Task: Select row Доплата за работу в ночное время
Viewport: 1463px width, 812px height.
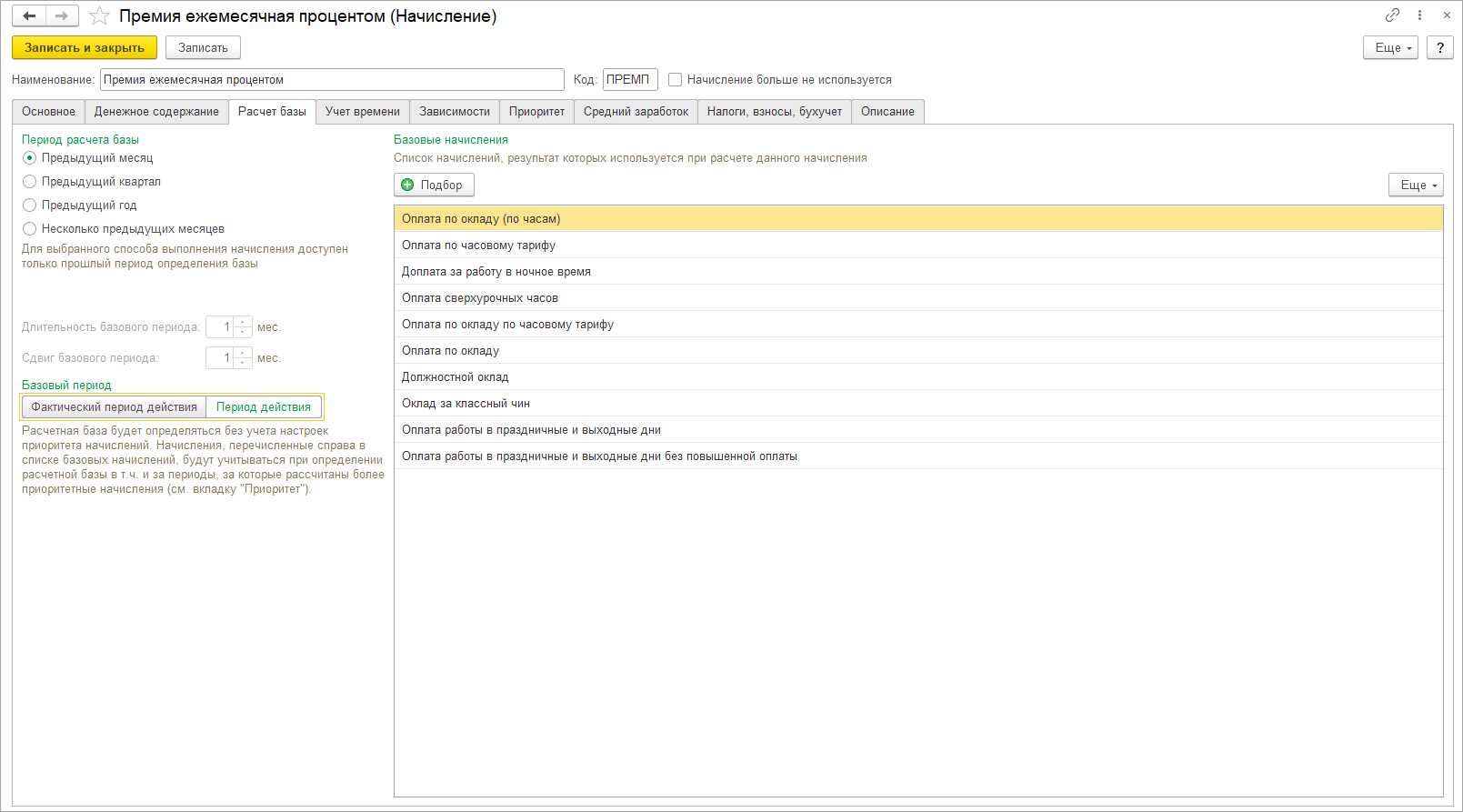Action: click(918, 272)
